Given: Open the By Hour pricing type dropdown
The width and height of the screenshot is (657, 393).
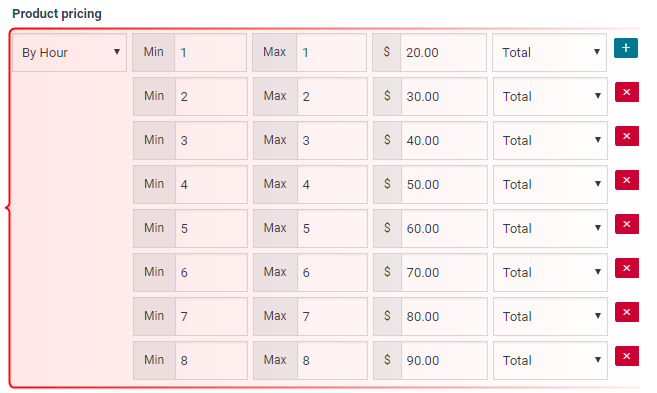Looking at the screenshot, I should coord(70,53).
